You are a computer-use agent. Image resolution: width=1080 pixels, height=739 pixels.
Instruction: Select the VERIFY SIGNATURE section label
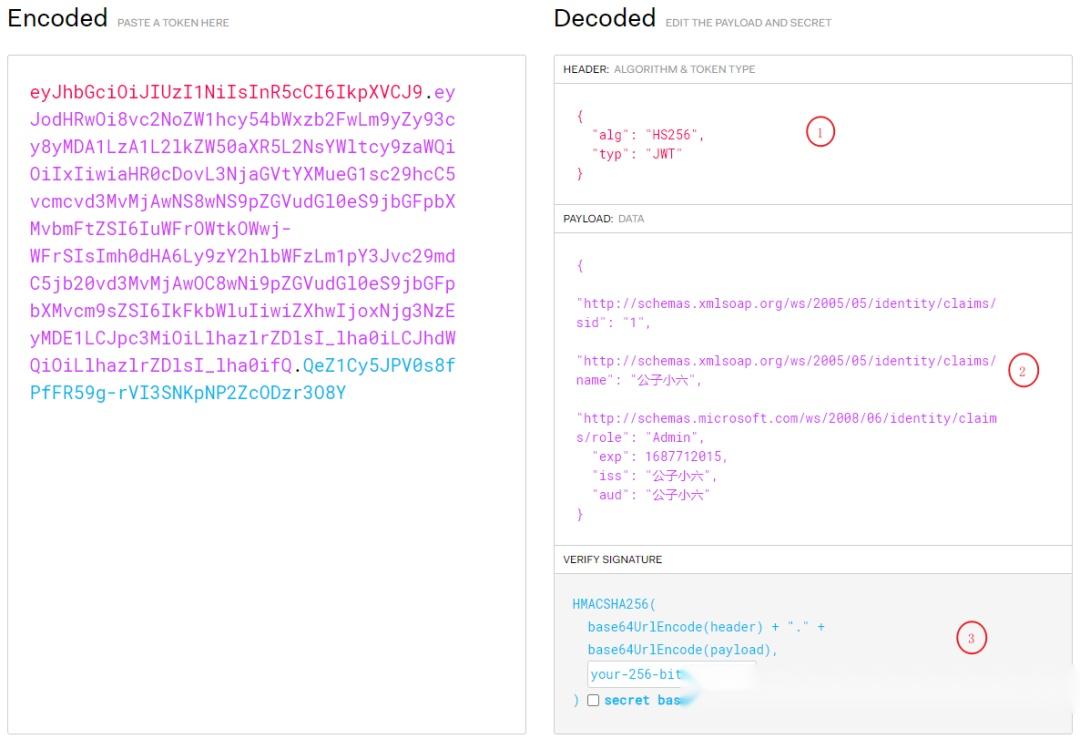612,559
